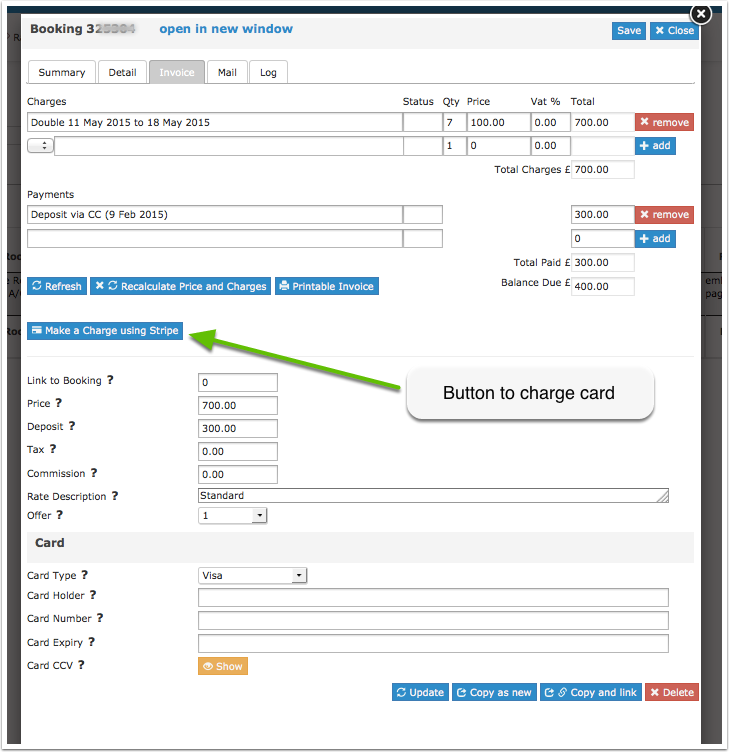Viewport: 729px width, 752px height.
Task: Click Copy and link button
Action: [591, 693]
